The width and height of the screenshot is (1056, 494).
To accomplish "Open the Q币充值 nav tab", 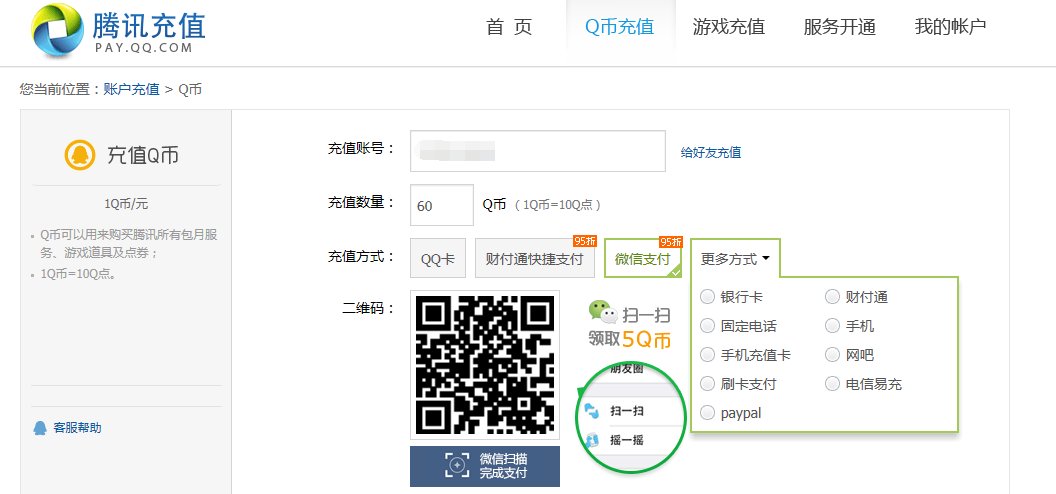I will click(620, 27).
